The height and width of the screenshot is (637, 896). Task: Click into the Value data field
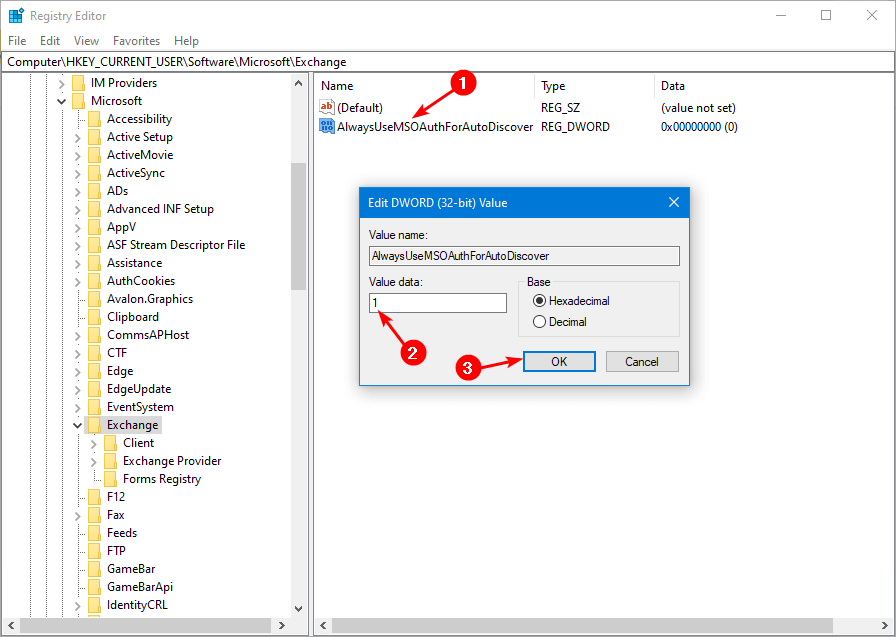point(438,303)
